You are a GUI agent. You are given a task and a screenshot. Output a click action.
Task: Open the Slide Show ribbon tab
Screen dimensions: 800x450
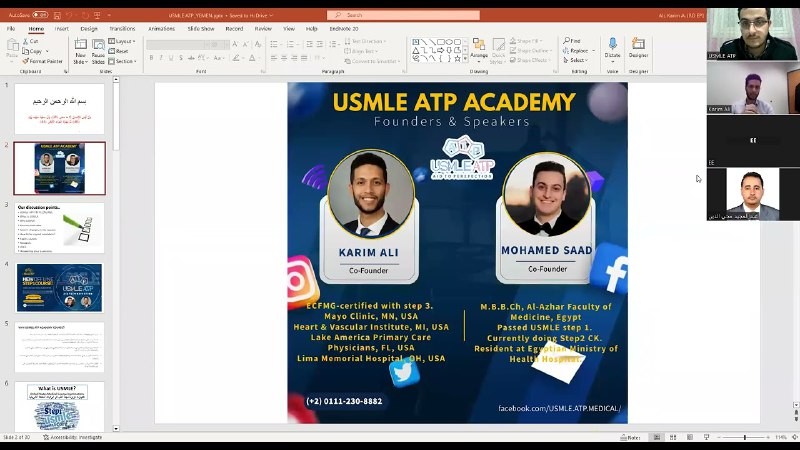click(x=201, y=29)
